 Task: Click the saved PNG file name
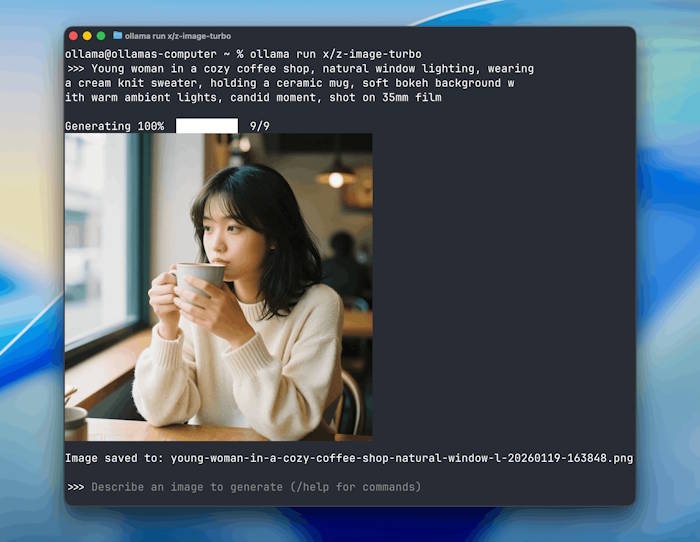(402, 459)
